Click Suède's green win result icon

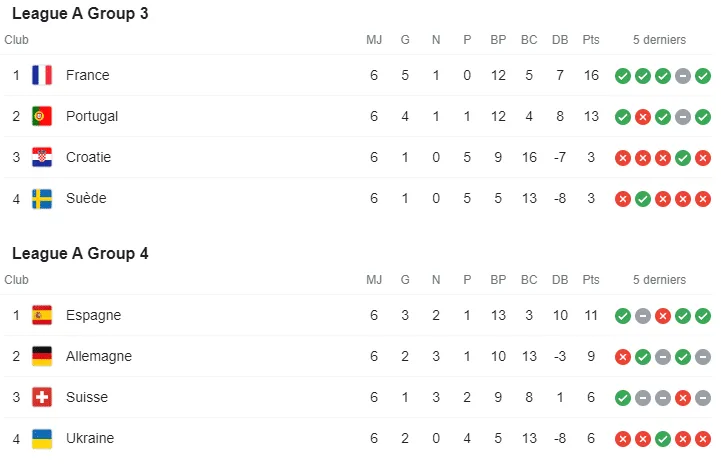click(643, 199)
